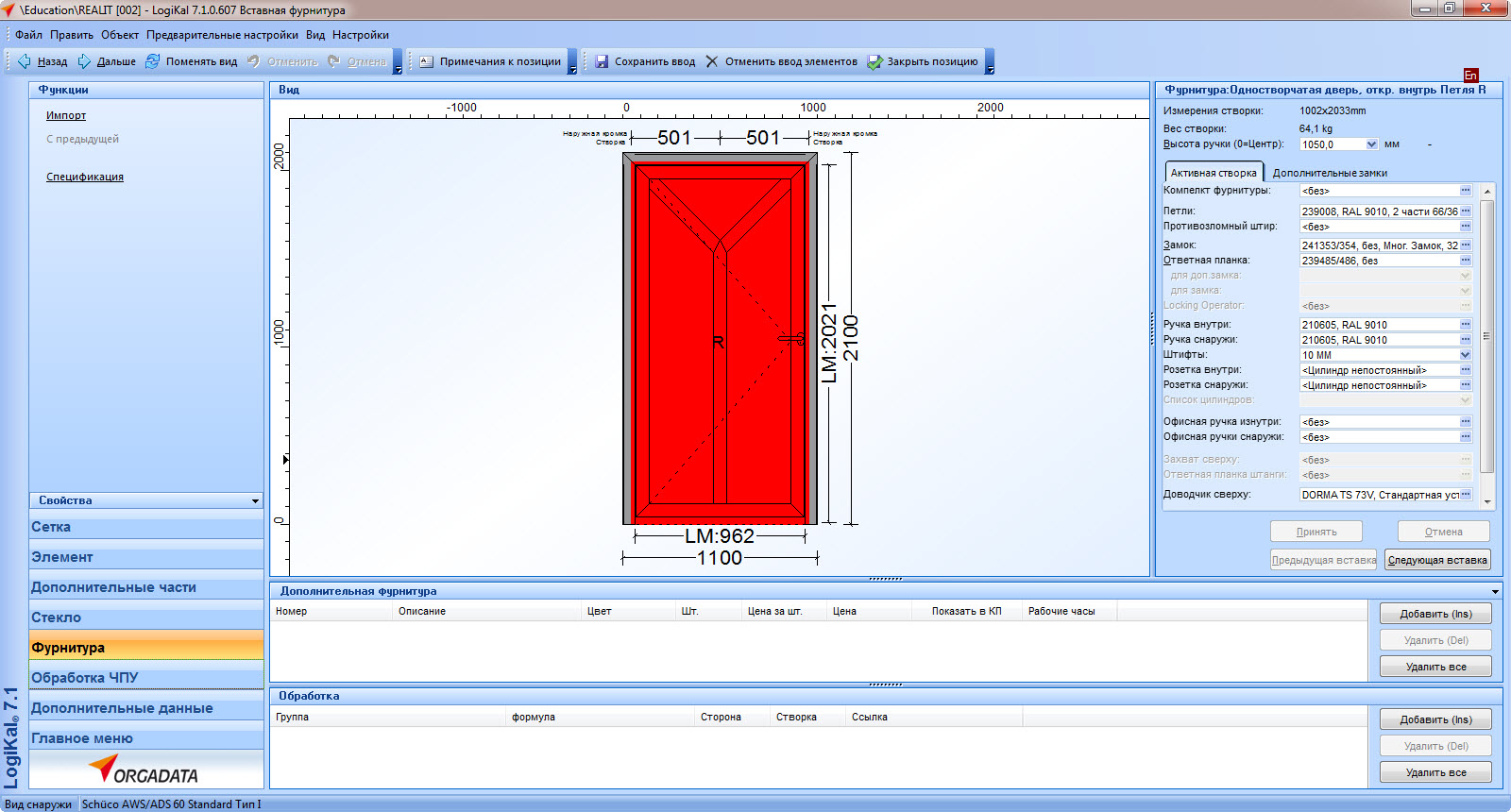Click Добавить (Ins) in Дополнительная фурнитура
Screen dimensions: 1511x812
click(x=1435, y=614)
